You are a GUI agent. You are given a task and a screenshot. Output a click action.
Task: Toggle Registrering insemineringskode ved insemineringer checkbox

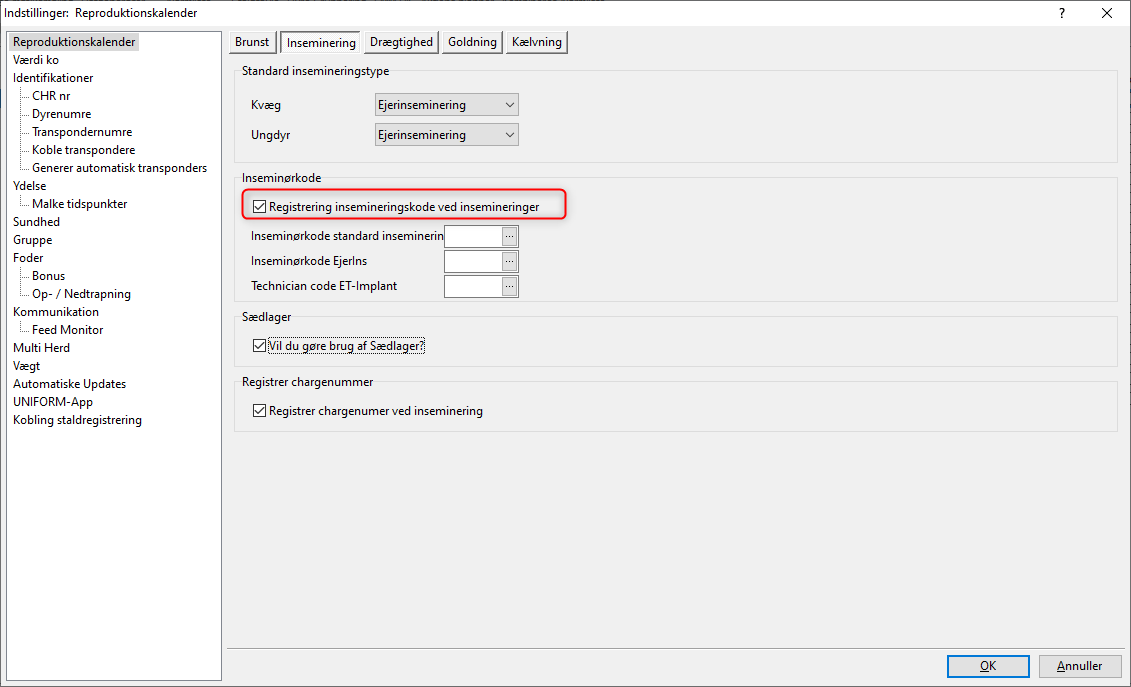tap(261, 207)
